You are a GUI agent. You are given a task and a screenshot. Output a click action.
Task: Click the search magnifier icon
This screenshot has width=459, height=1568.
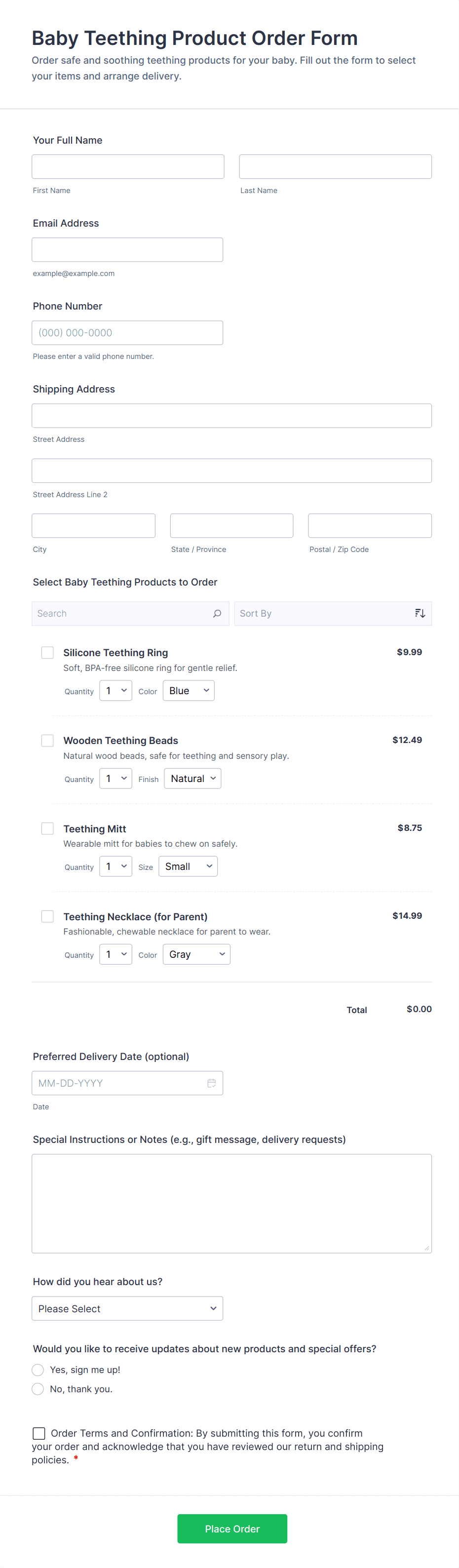click(217, 614)
